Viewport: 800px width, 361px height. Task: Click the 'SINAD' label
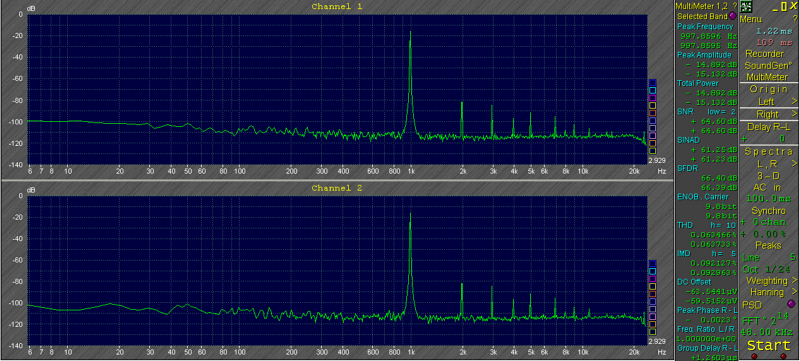pos(687,139)
